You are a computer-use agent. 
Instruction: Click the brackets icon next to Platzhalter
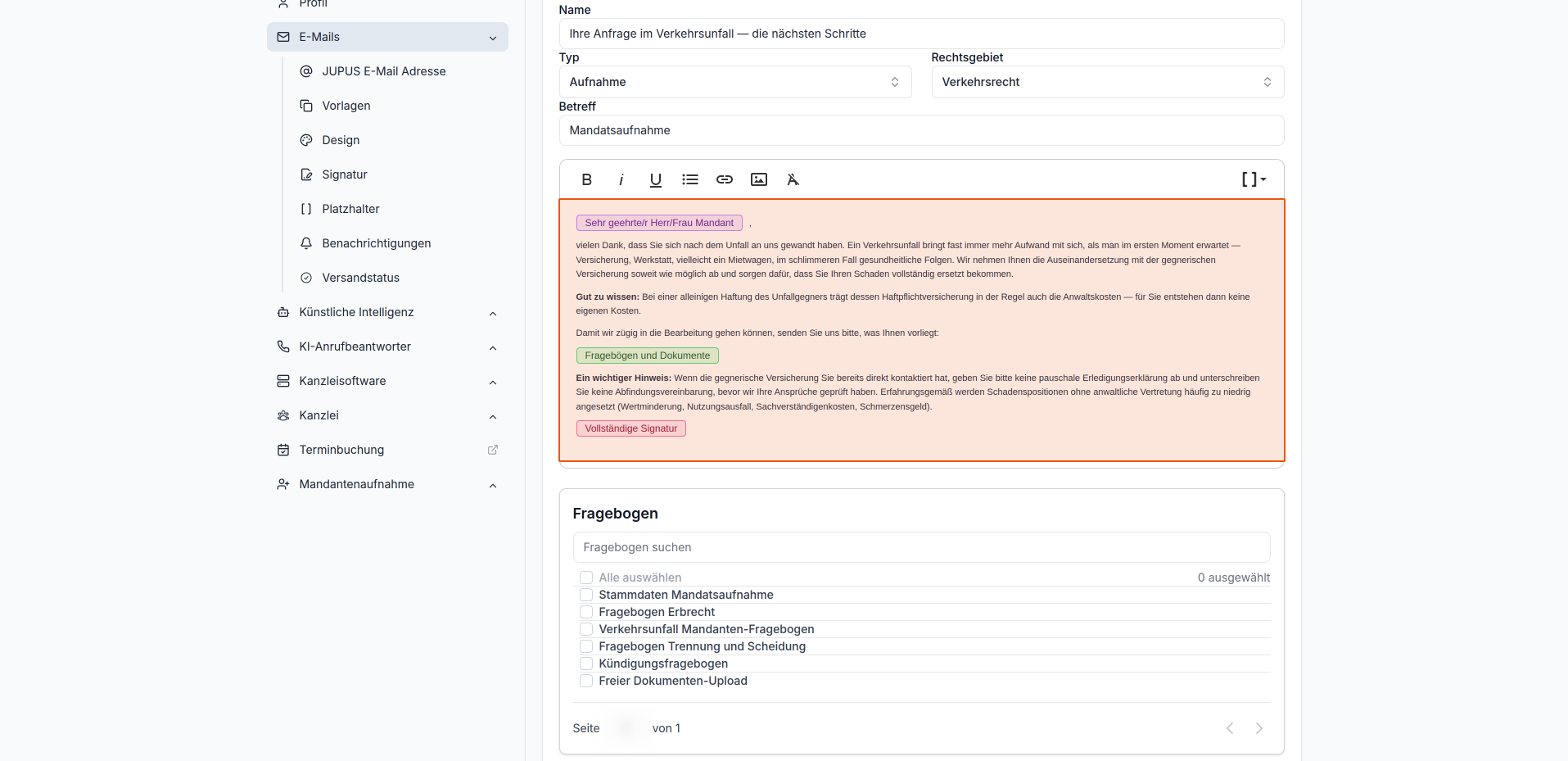point(306,209)
